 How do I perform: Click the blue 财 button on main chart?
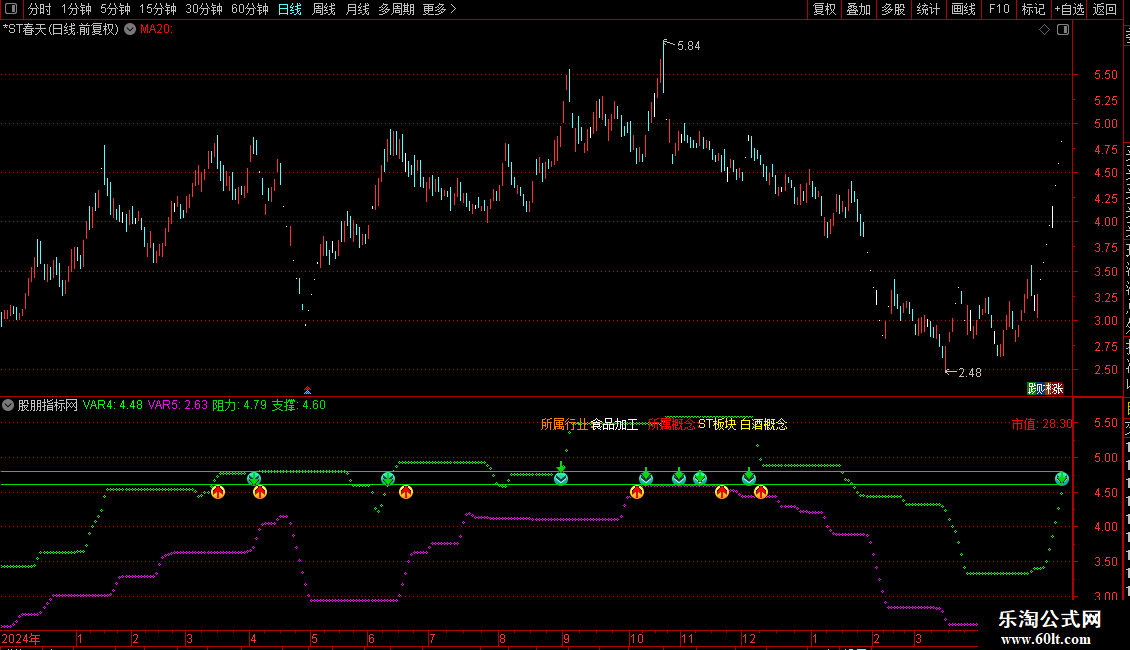tap(1041, 388)
